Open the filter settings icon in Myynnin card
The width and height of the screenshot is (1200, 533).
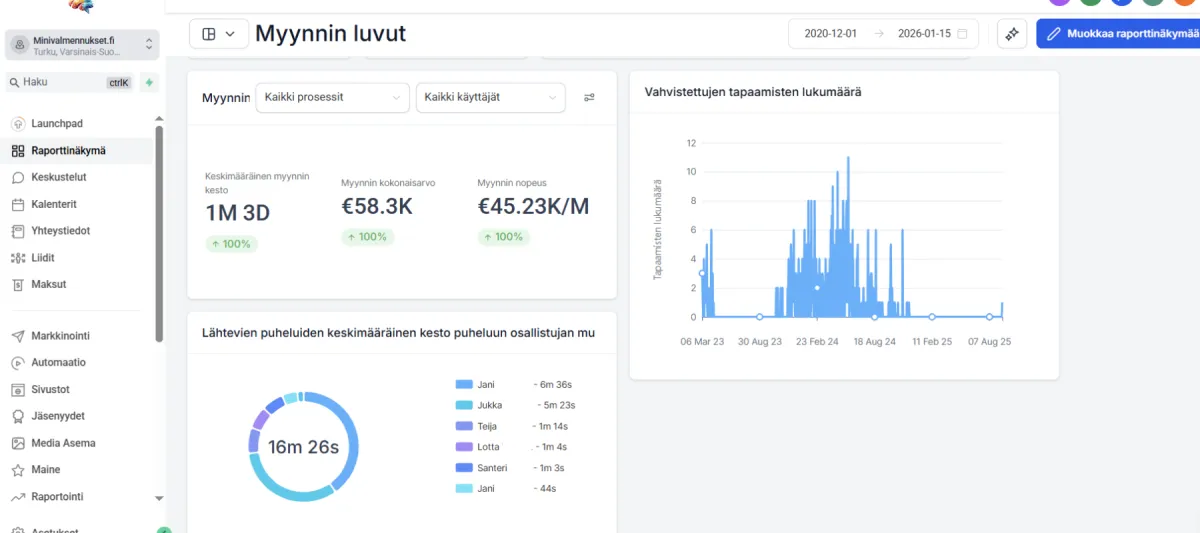point(589,97)
